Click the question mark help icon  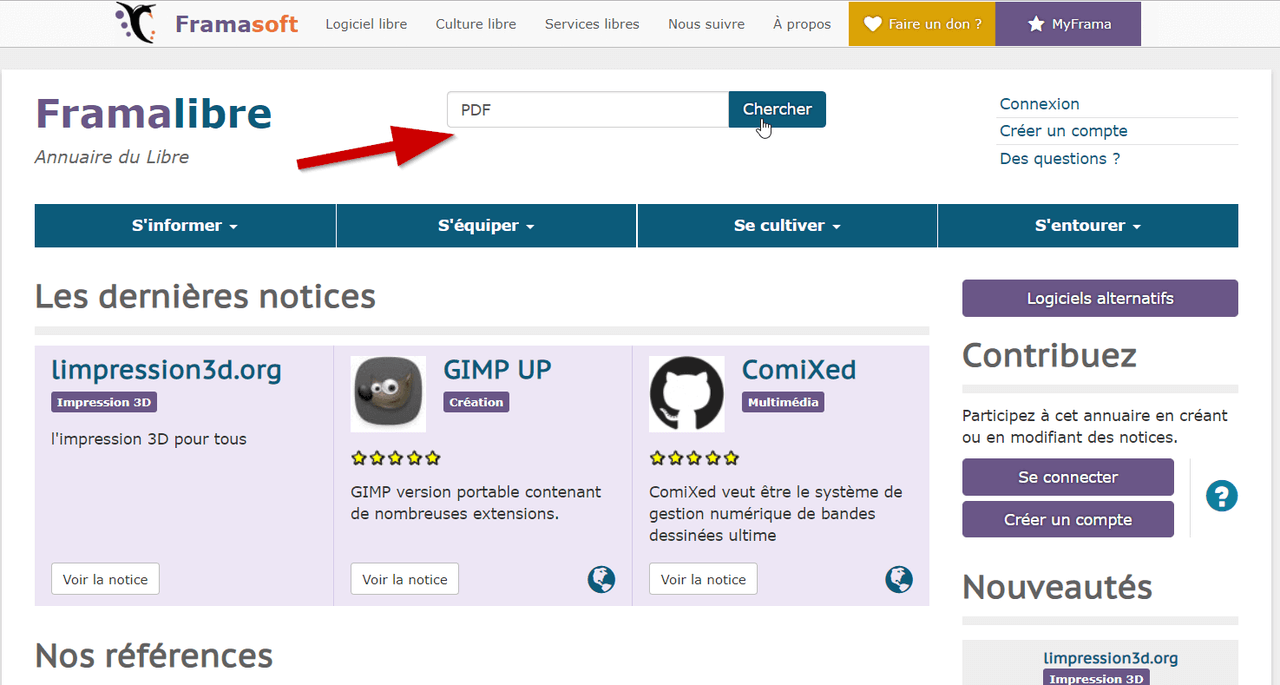click(x=1222, y=496)
